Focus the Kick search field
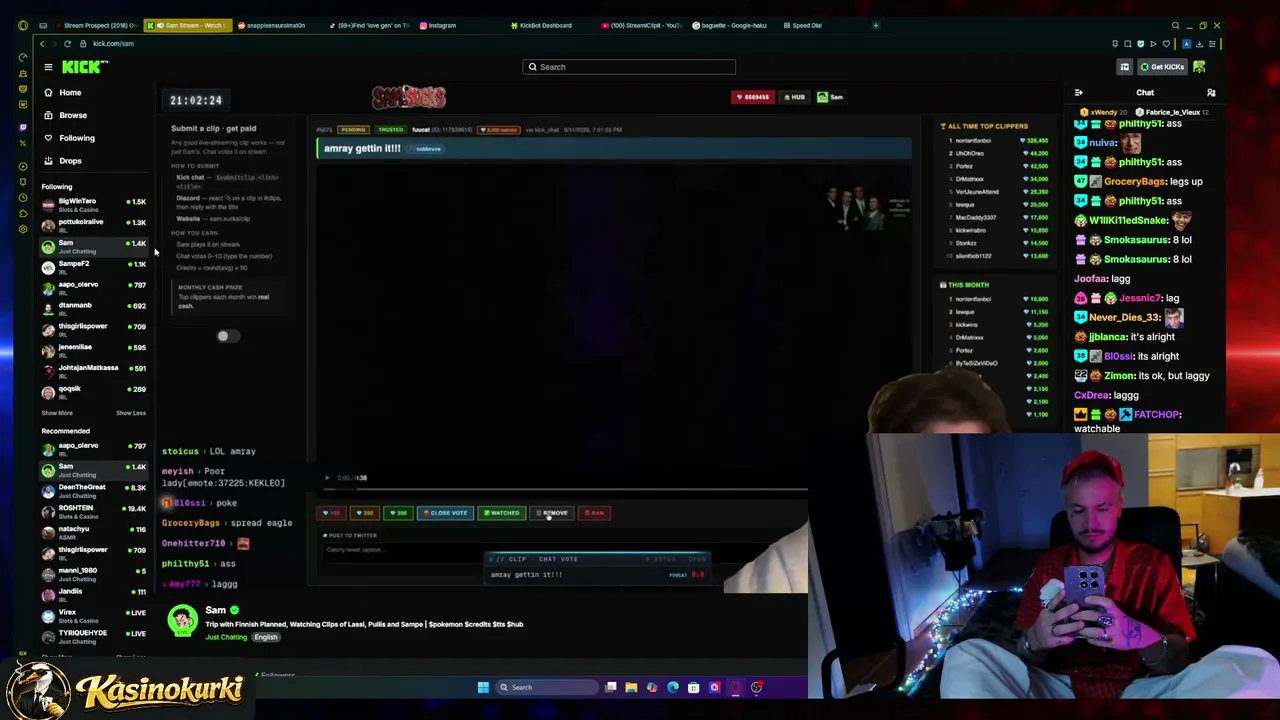This screenshot has height=720, width=1280. [629, 67]
